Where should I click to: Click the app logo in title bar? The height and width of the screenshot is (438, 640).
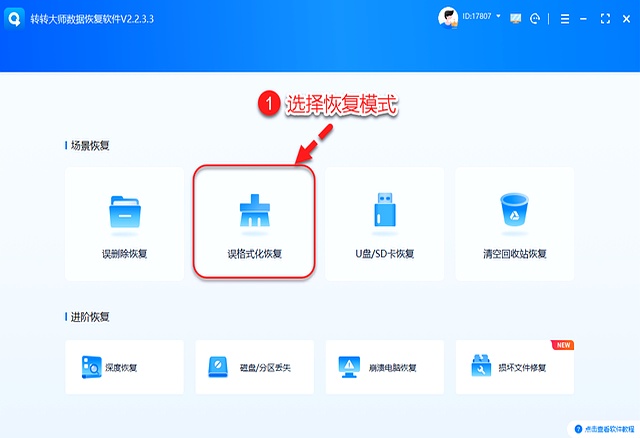click(14, 18)
